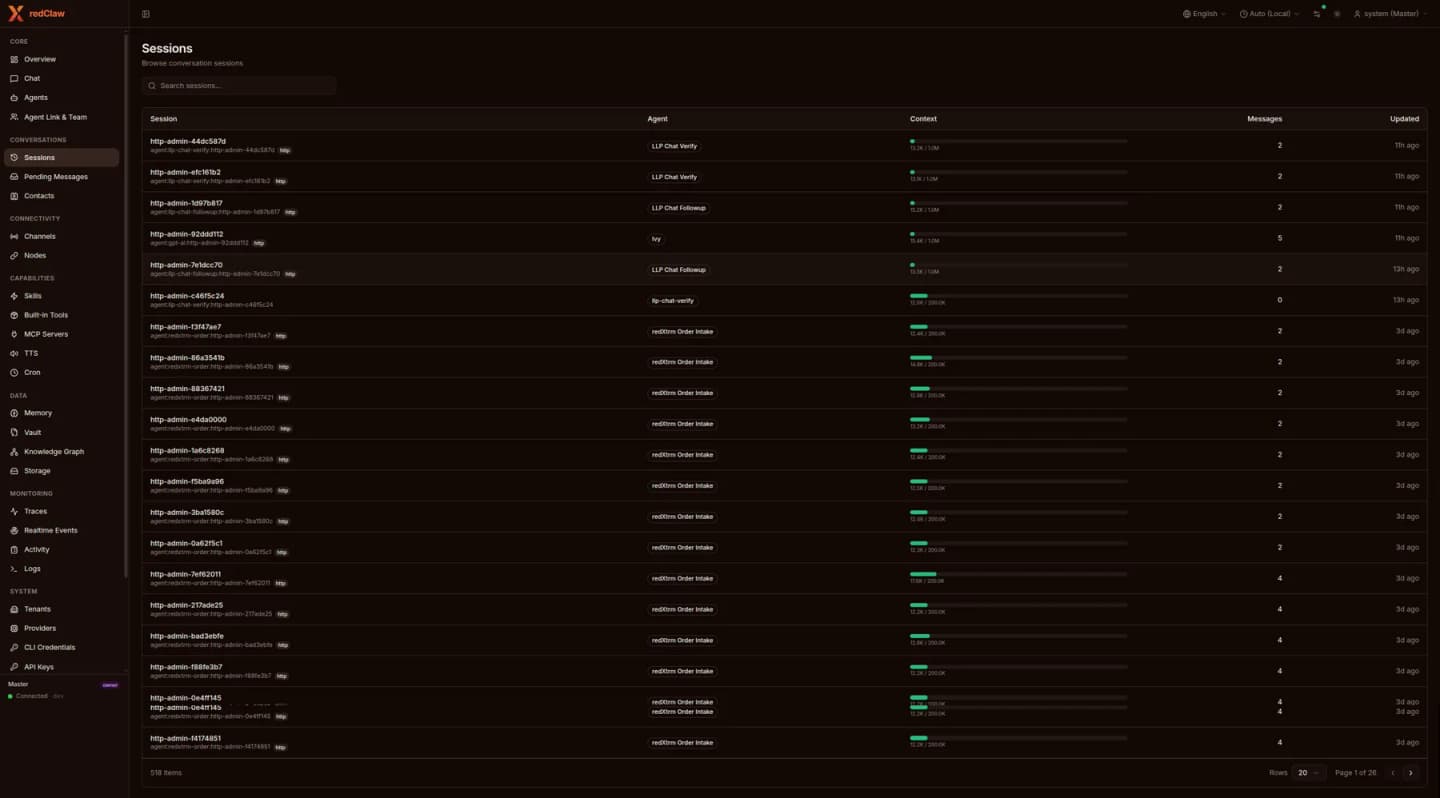Toggle the sidebar collapse icon

[x=146, y=14]
